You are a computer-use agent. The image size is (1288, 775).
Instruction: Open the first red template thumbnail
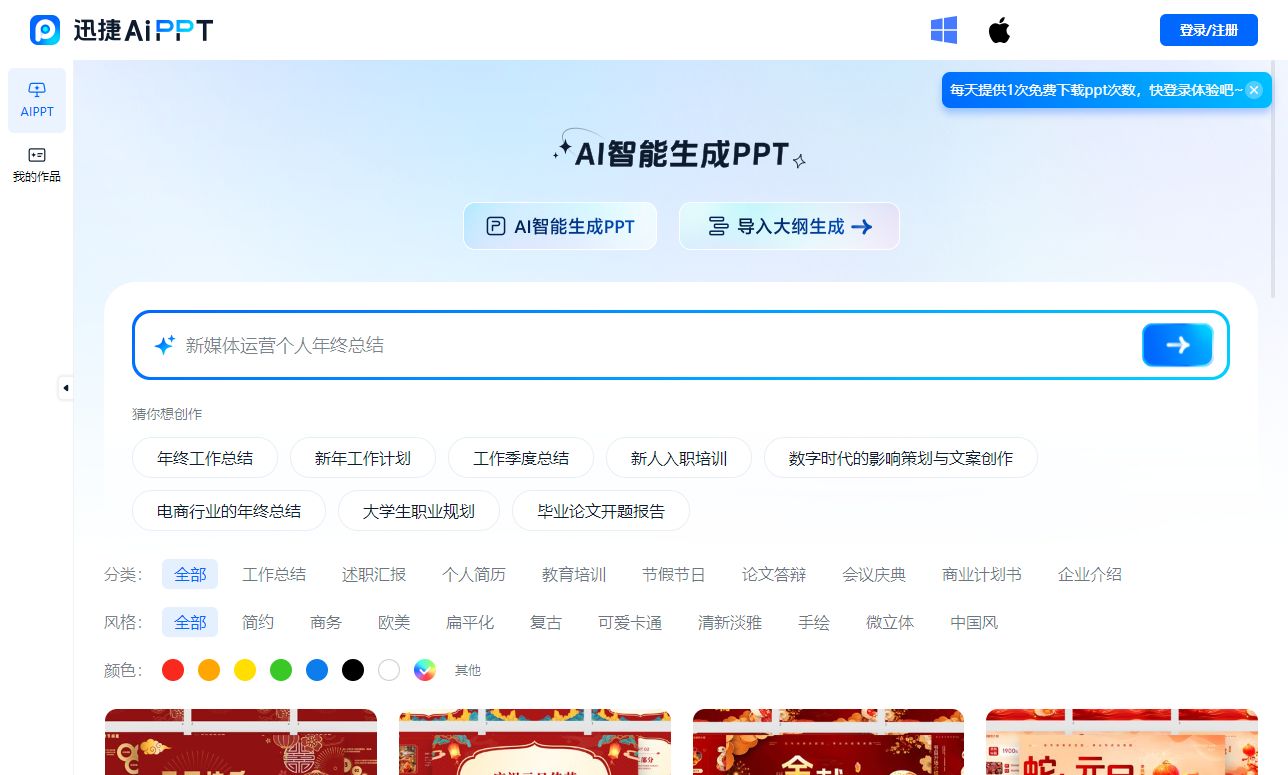(x=241, y=742)
